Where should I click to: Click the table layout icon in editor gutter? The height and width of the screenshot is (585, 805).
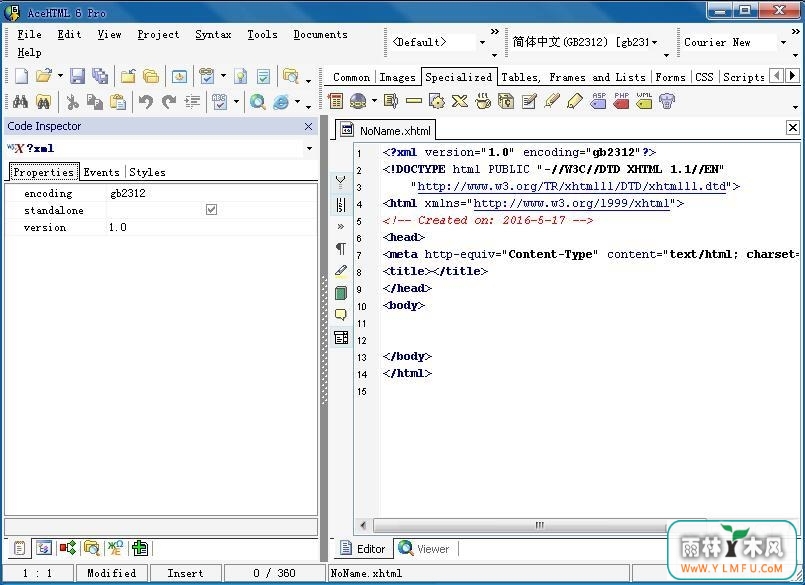[341, 337]
